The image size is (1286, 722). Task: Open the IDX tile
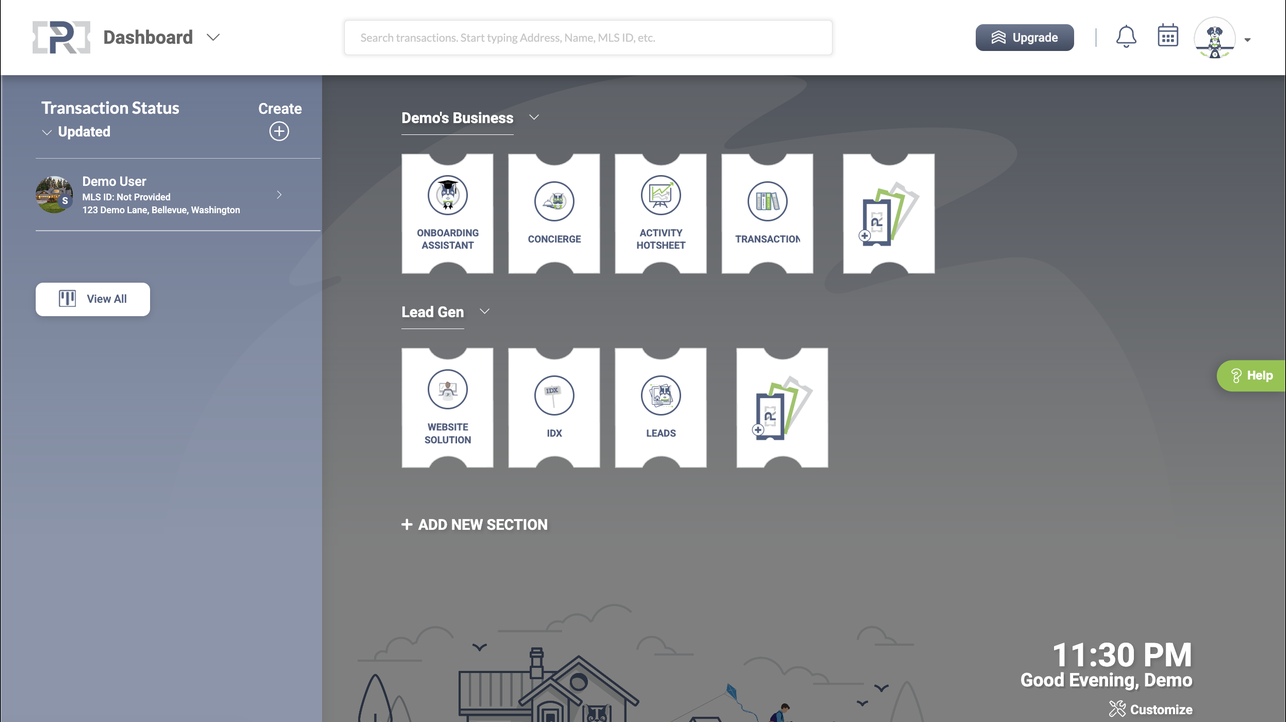[554, 407]
